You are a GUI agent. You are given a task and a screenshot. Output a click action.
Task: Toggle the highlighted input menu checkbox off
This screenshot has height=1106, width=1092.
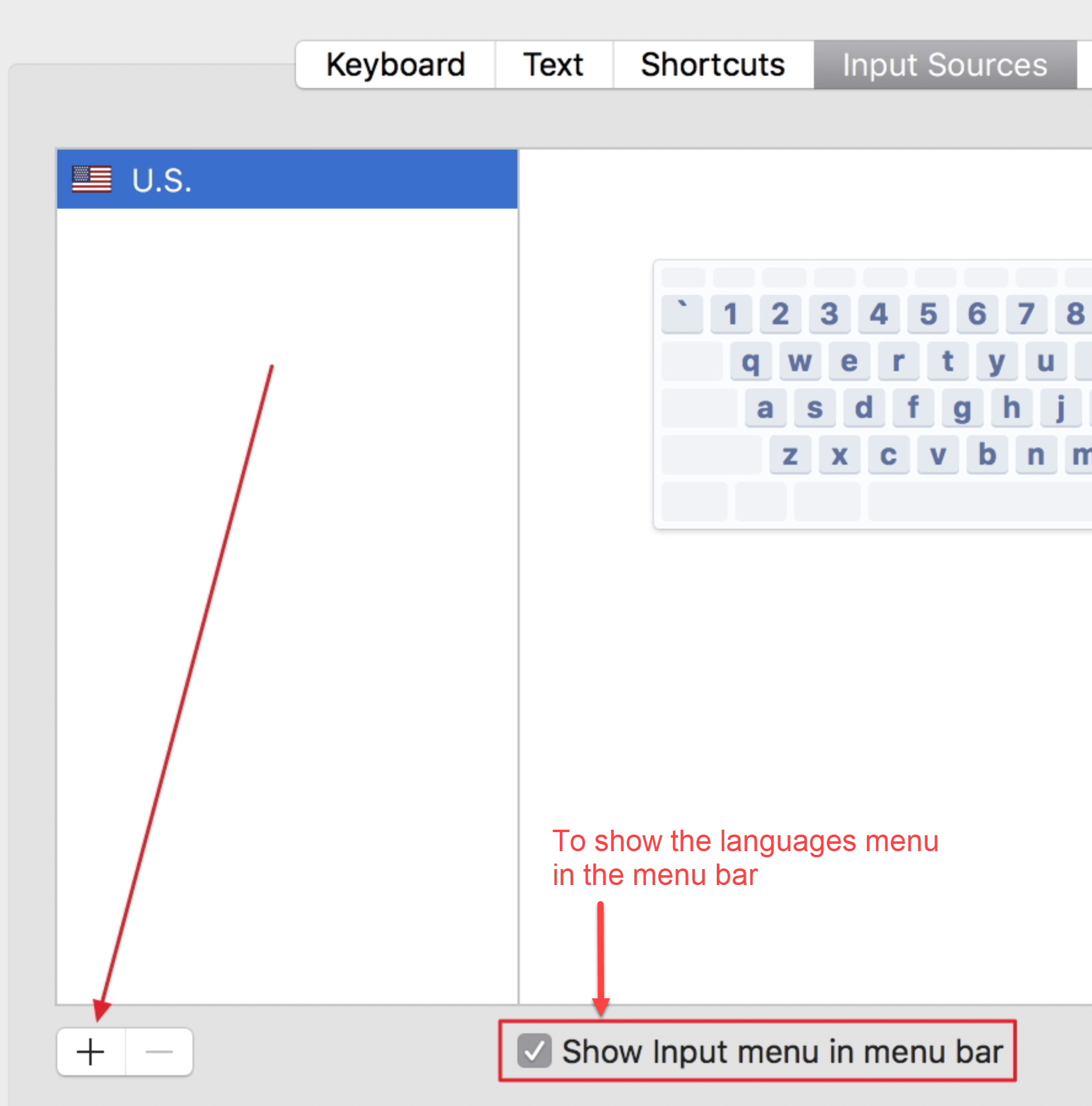pyautogui.click(x=533, y=1051)
